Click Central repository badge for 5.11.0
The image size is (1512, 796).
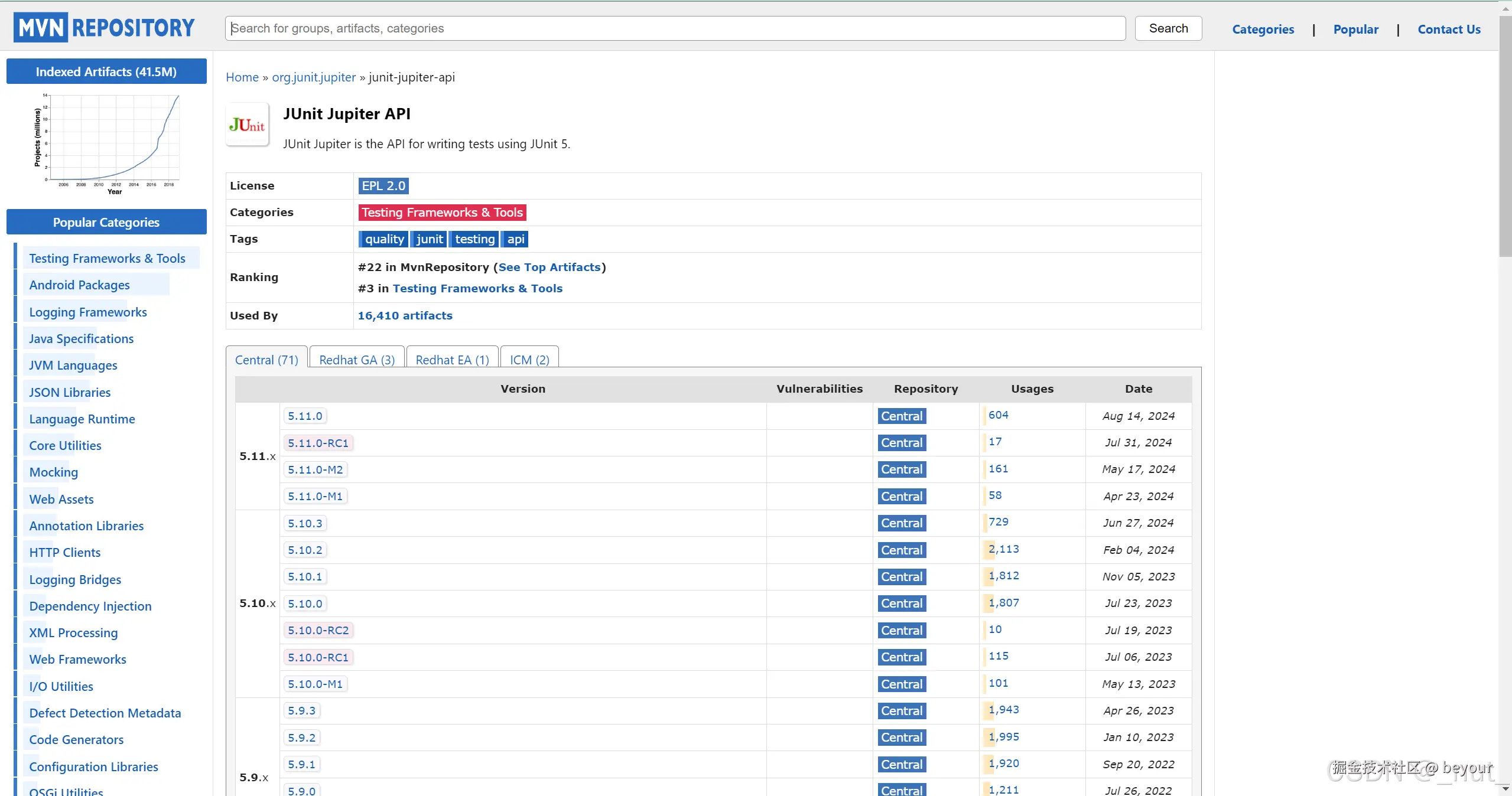click(x=901, y=416)
